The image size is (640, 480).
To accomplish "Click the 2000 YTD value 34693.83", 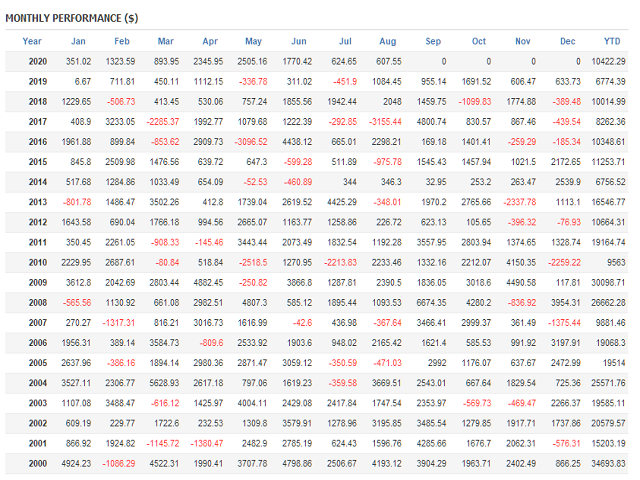I will tap(608, 464).
